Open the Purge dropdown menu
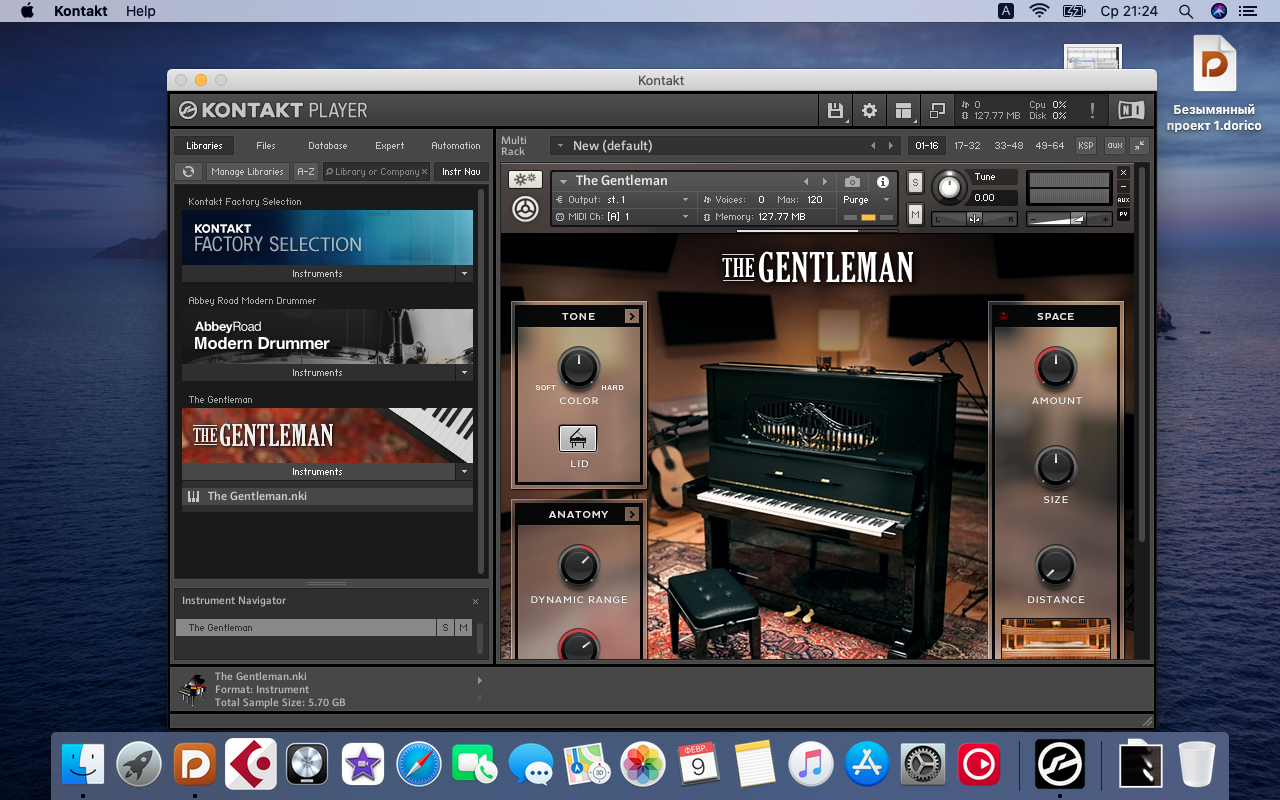This screenshot has height=800, width=1280. click(865, 200)
